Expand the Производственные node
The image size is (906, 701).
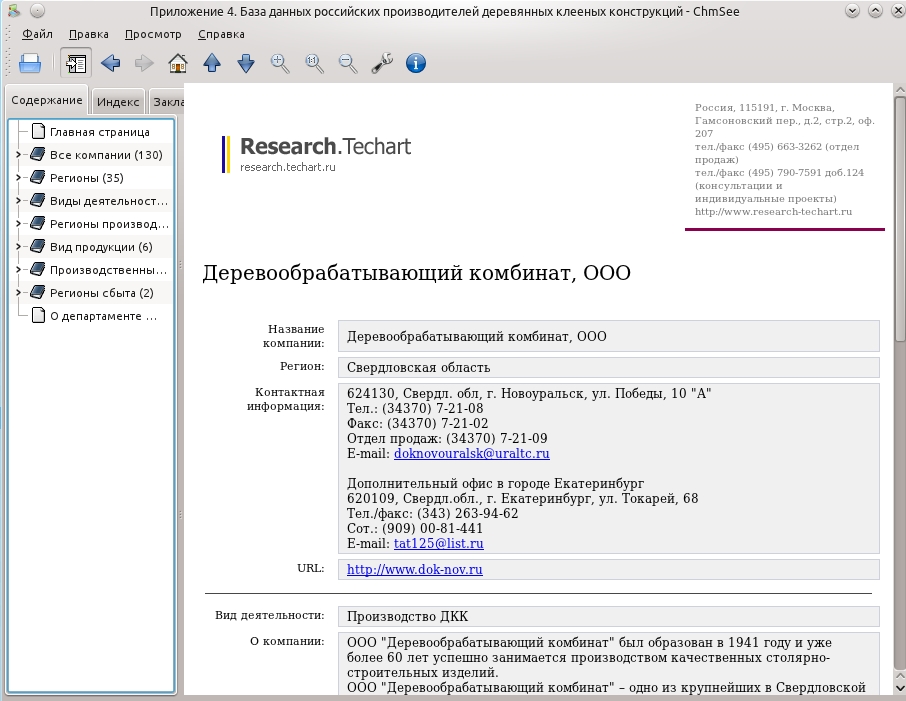[x=18, y=270]
